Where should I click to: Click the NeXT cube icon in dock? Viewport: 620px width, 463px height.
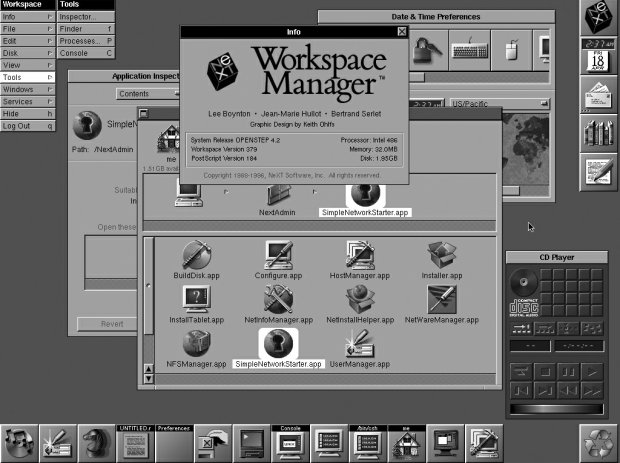point(599,17)
